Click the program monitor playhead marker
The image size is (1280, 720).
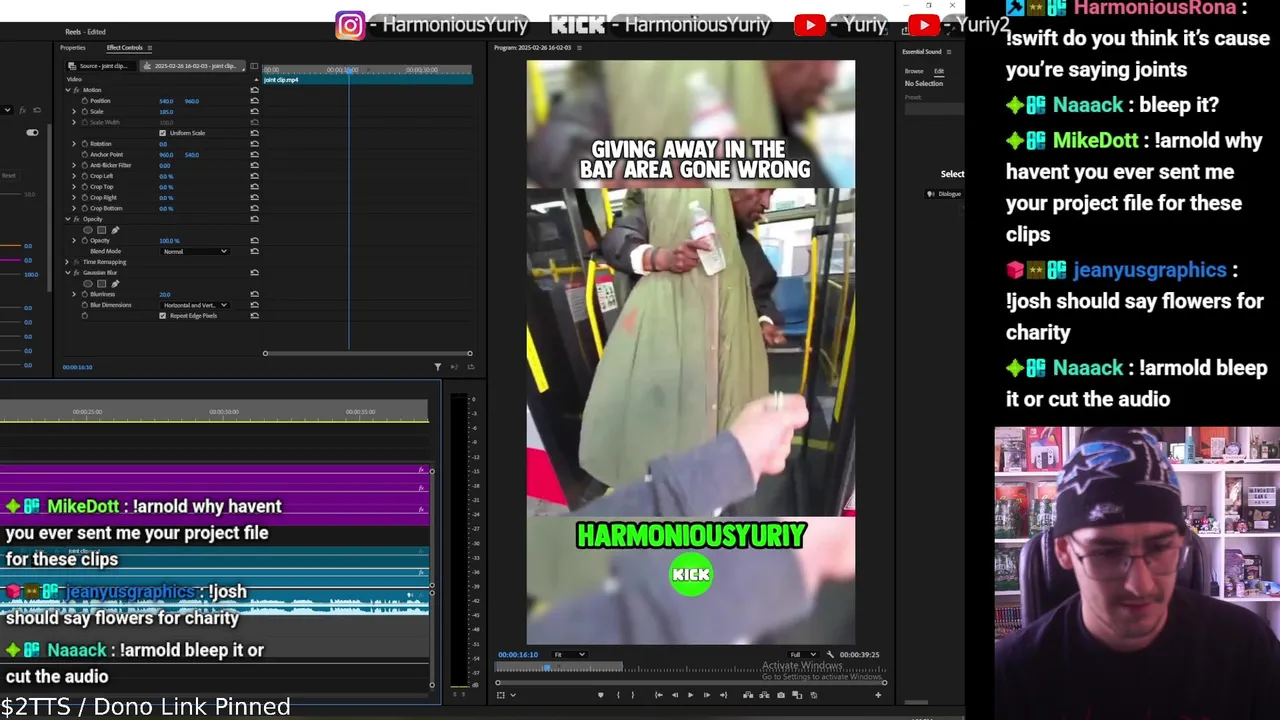tap(547, 668)
